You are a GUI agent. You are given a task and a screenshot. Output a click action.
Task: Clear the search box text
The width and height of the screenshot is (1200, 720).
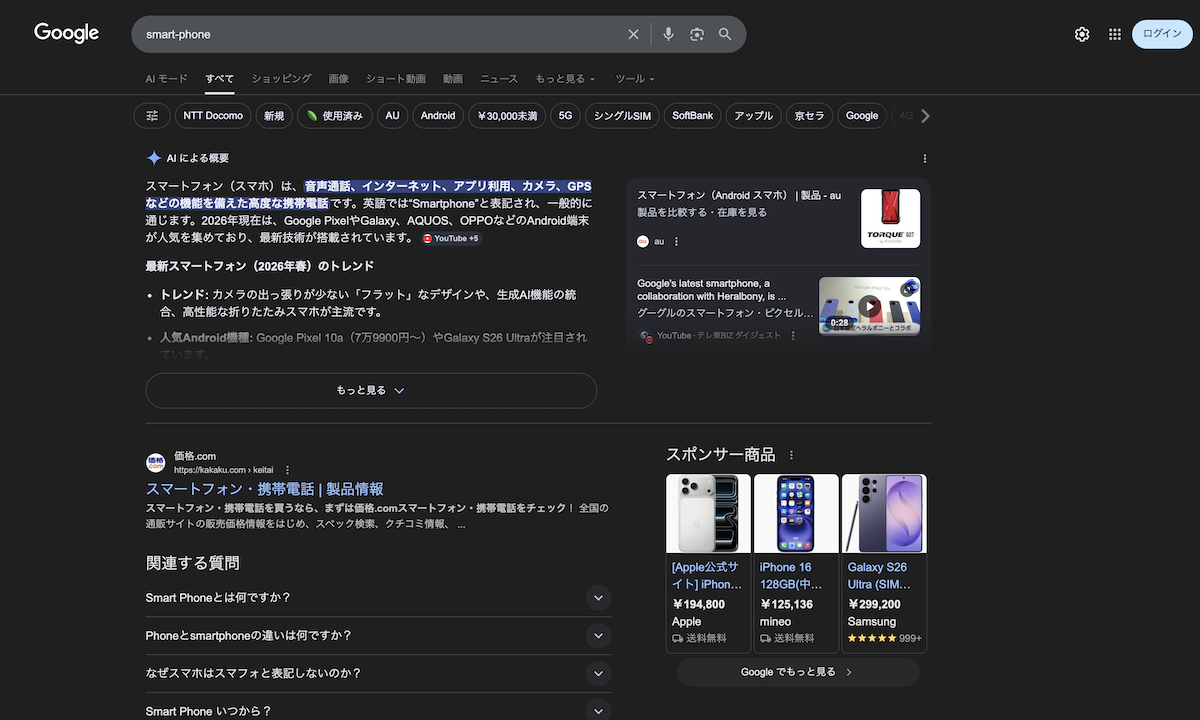(633, 34)
